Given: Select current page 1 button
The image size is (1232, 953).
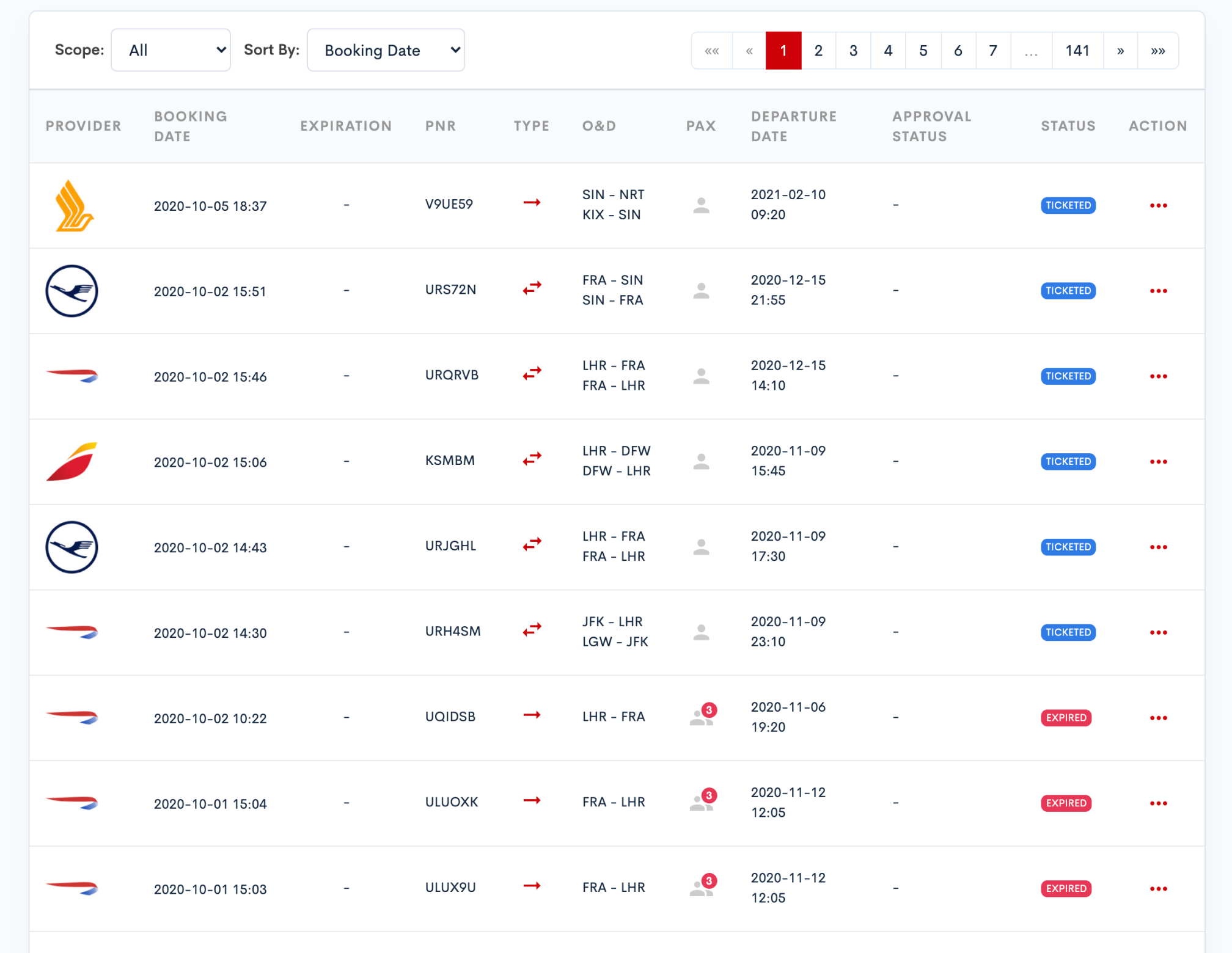Looking at the screenshot, I should coord(783,51).
